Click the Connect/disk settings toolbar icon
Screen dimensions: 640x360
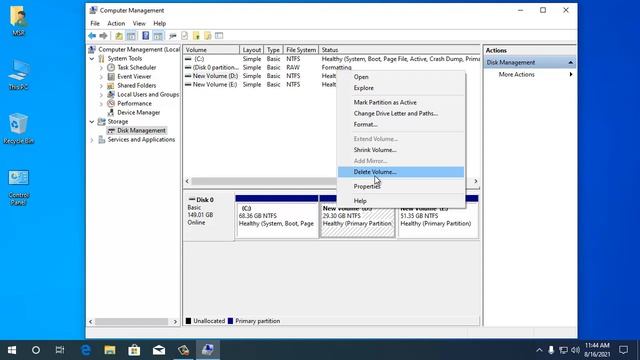[x=172, y=36]
